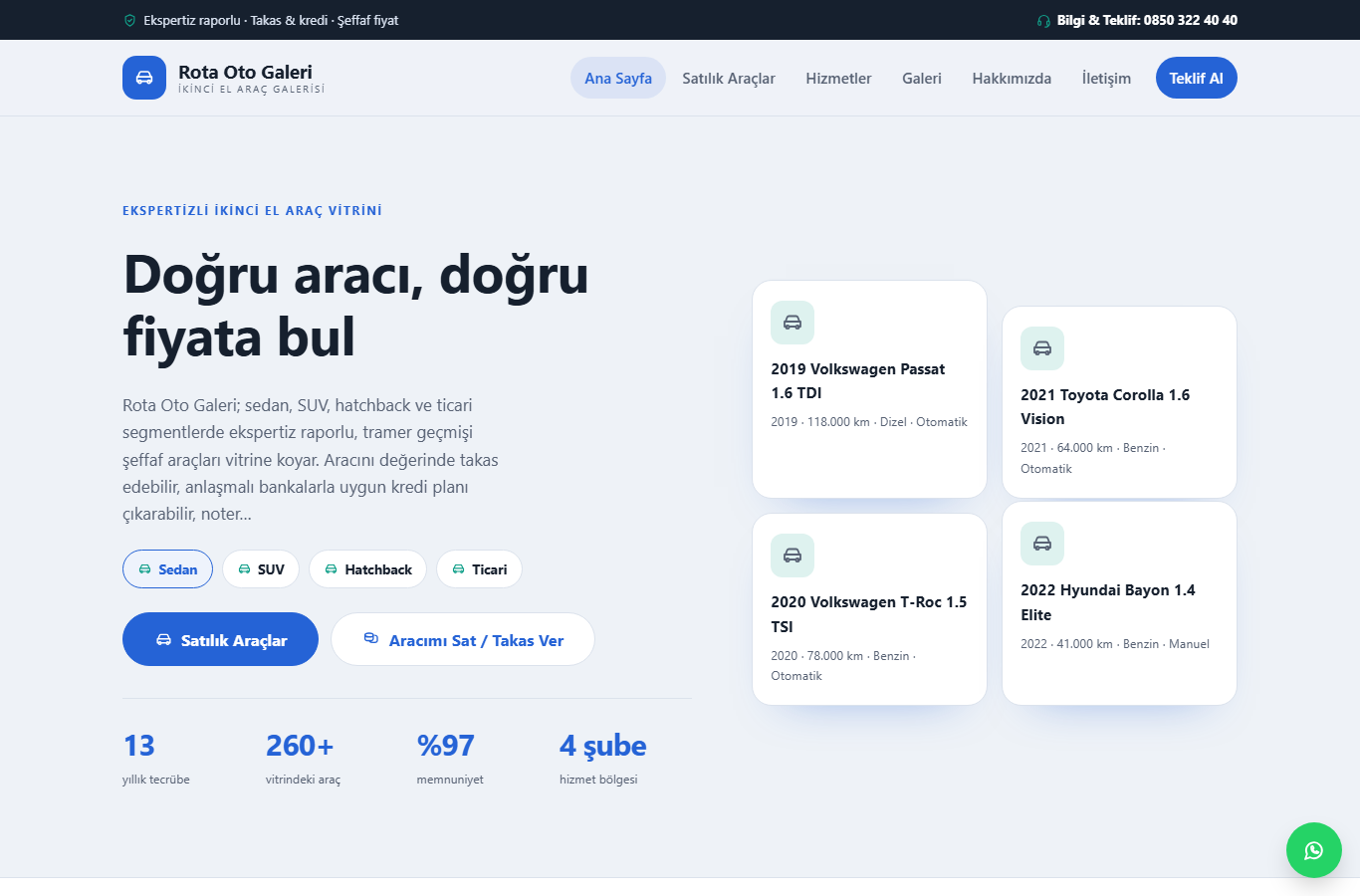
Task: Open the 2019 Volkswagen Passat 1.6 TDI card
Action: (x=869, y=389)
